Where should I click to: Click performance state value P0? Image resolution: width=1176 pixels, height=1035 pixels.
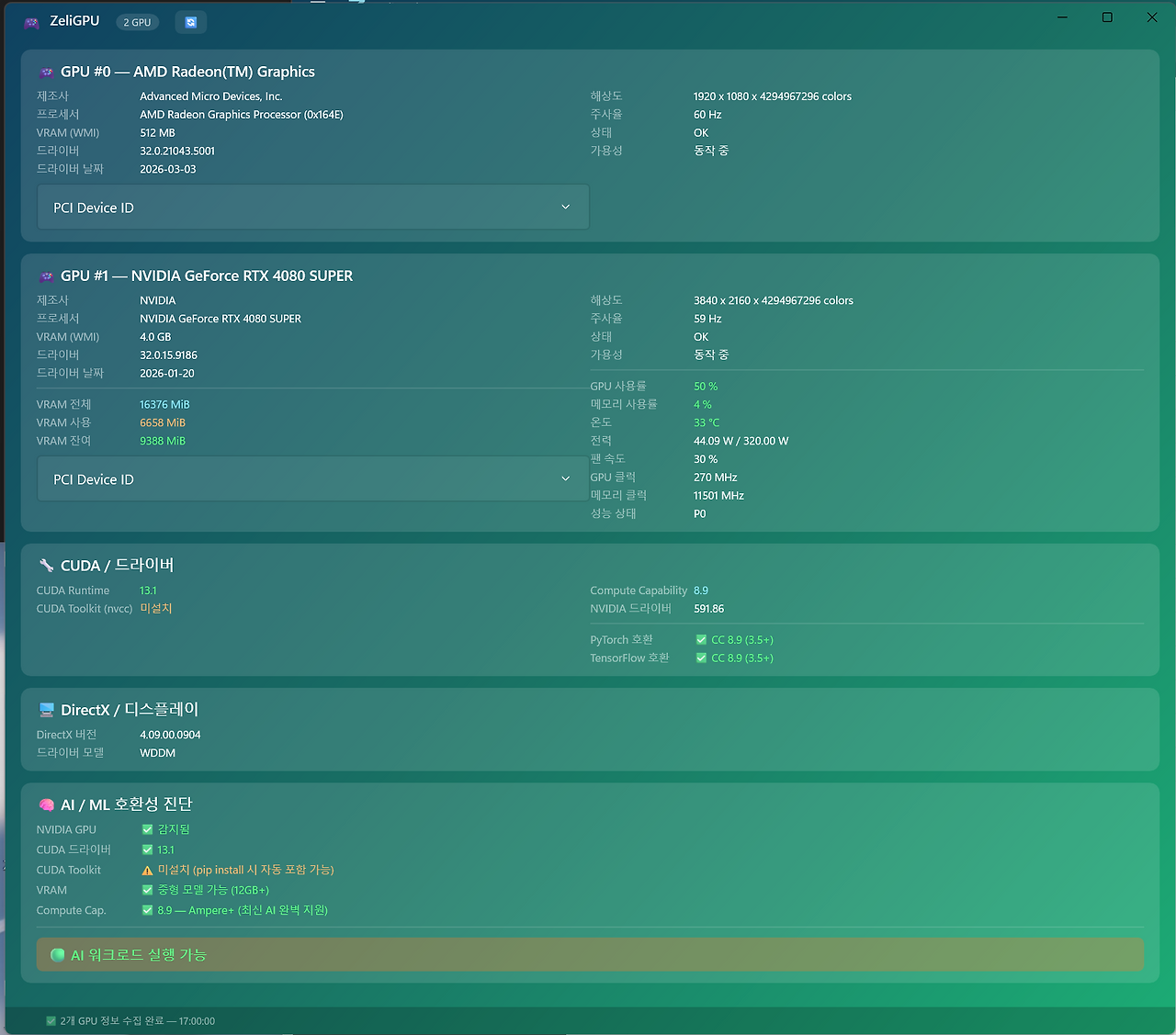[x=700, y=514]
